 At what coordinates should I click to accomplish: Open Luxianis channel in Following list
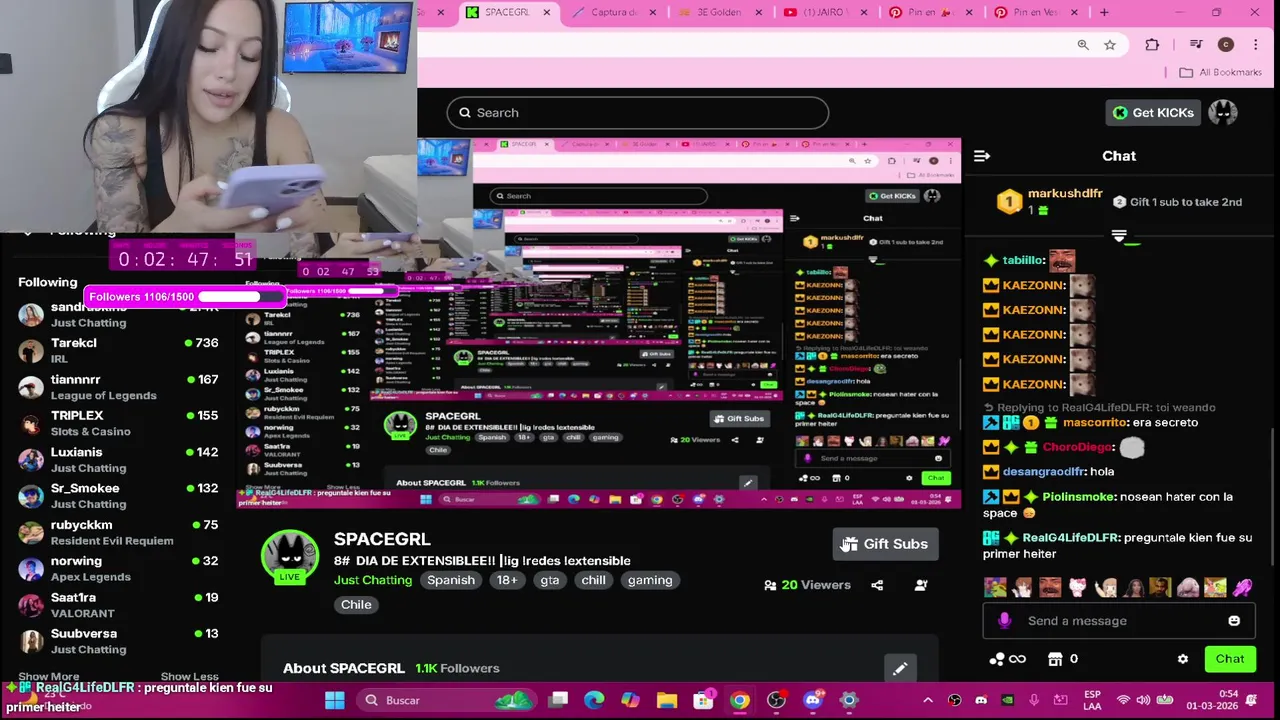[x=118, y=460]
